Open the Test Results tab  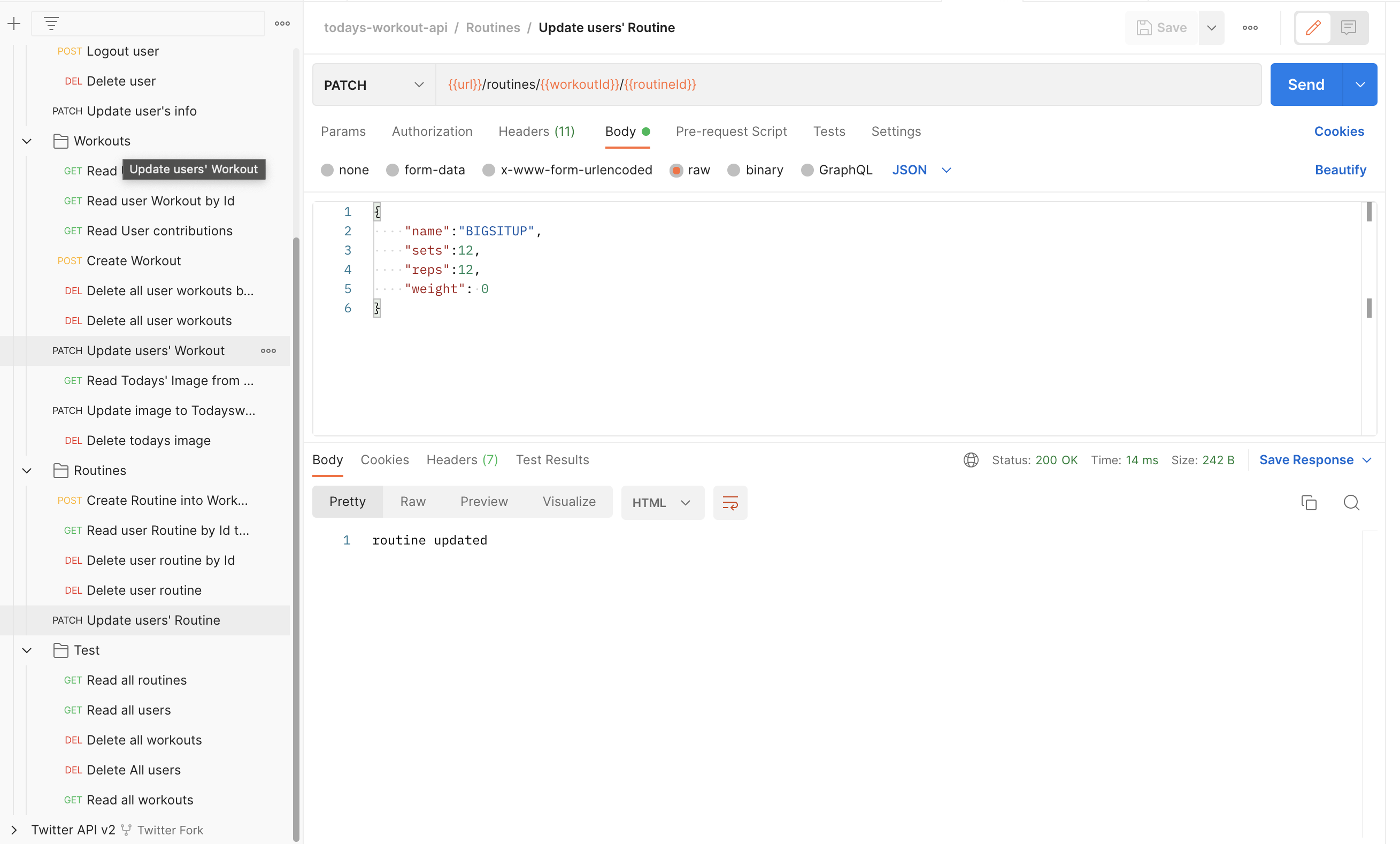click(552, 460)
